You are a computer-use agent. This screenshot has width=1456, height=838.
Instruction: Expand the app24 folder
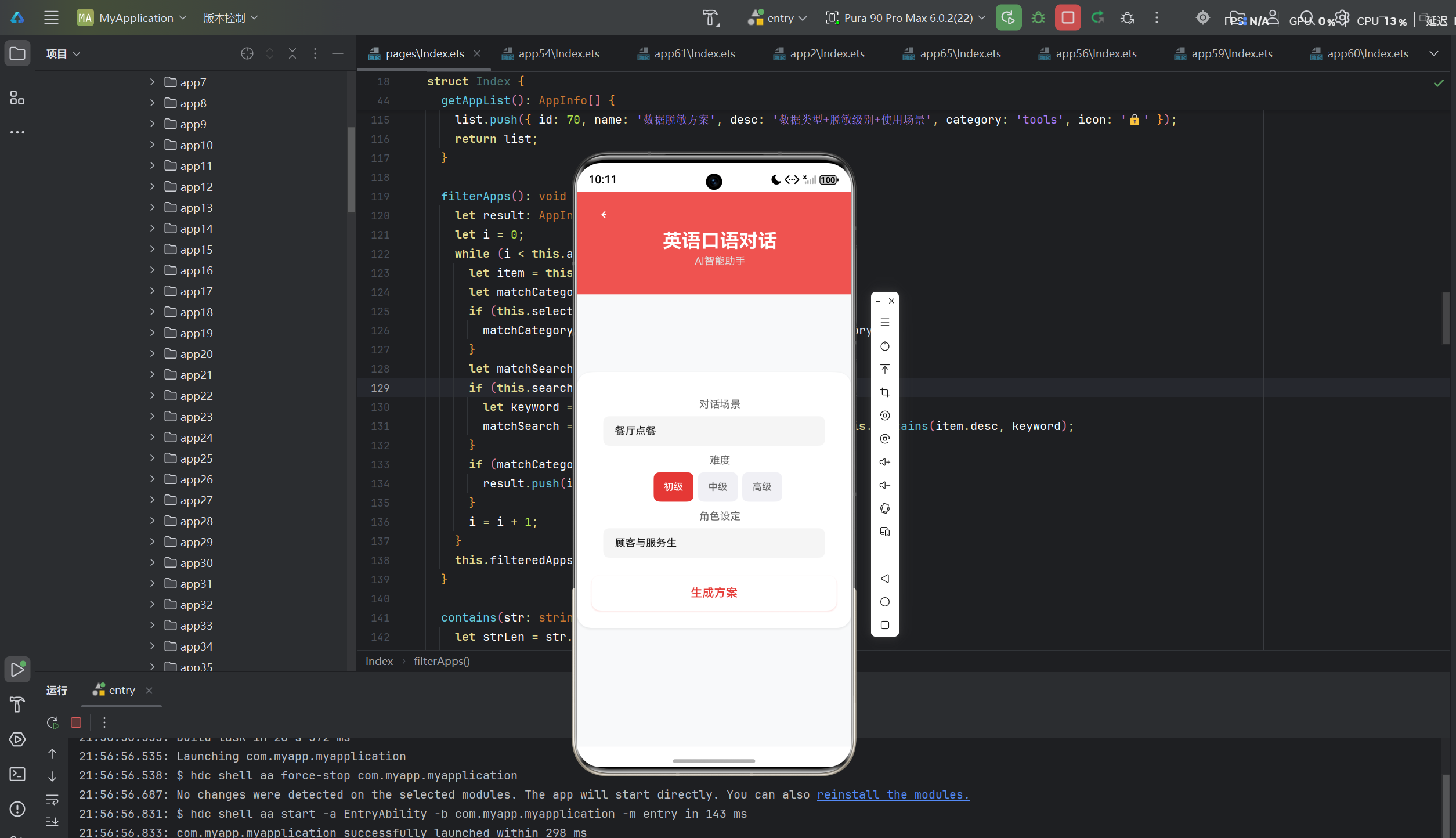coord(152,438)
